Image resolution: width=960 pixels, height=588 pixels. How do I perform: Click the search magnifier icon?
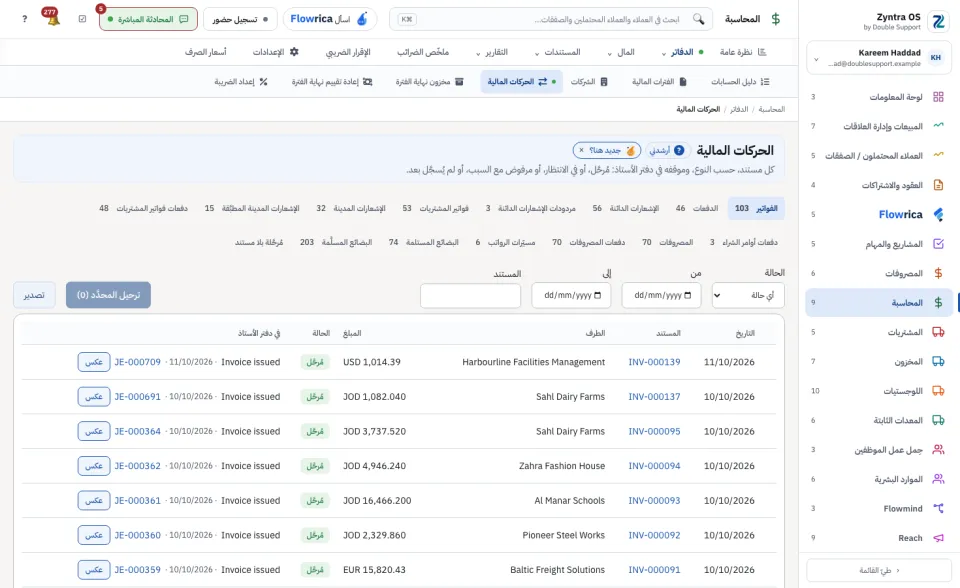(x=699, y=19)
